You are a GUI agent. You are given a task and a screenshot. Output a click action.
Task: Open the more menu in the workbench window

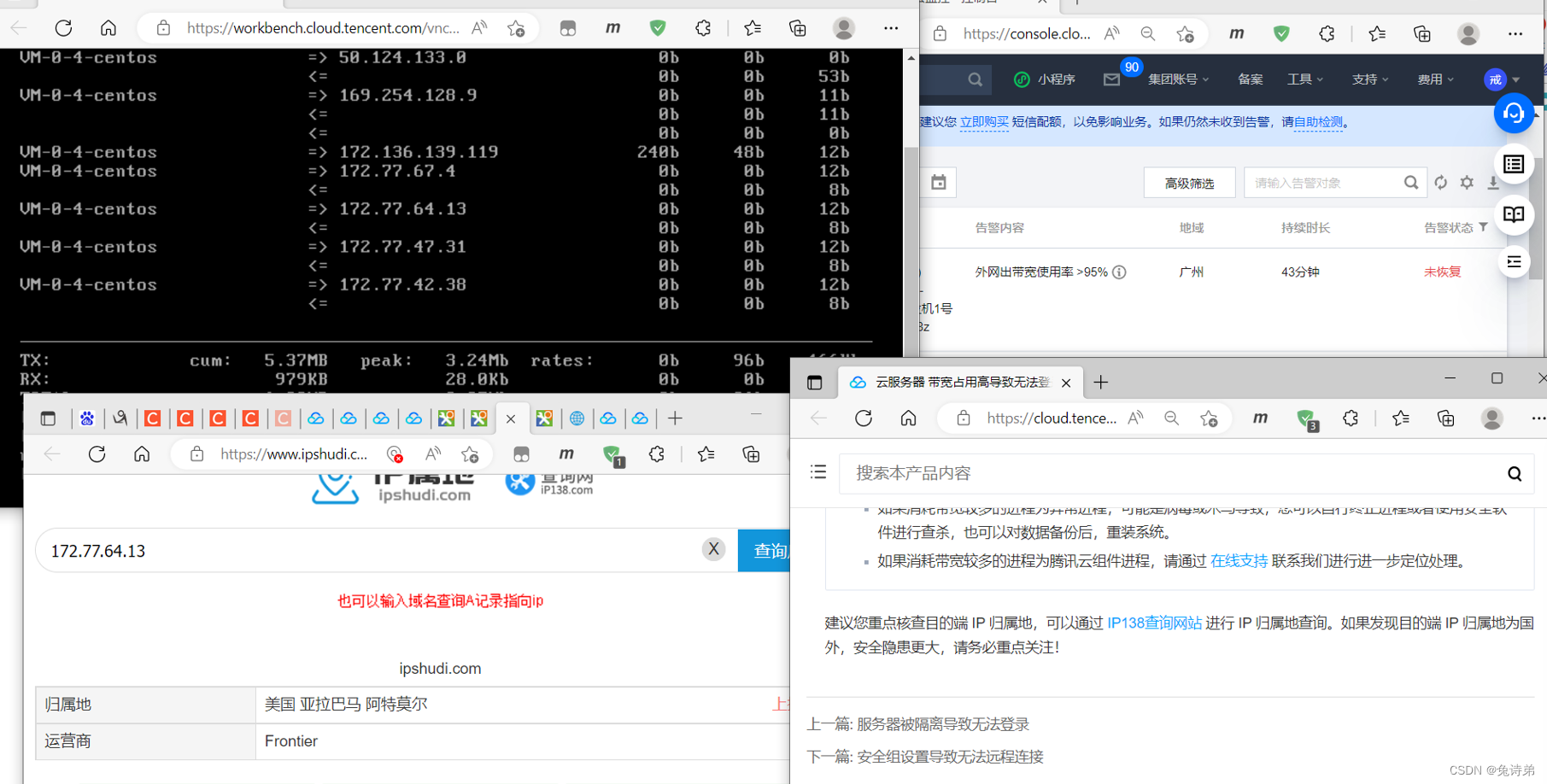tap(891, 28)
